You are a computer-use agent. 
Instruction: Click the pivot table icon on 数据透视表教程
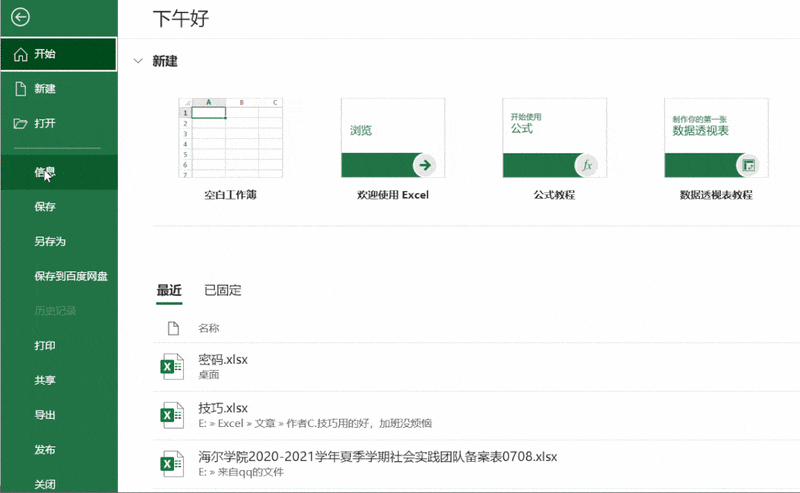748,165
